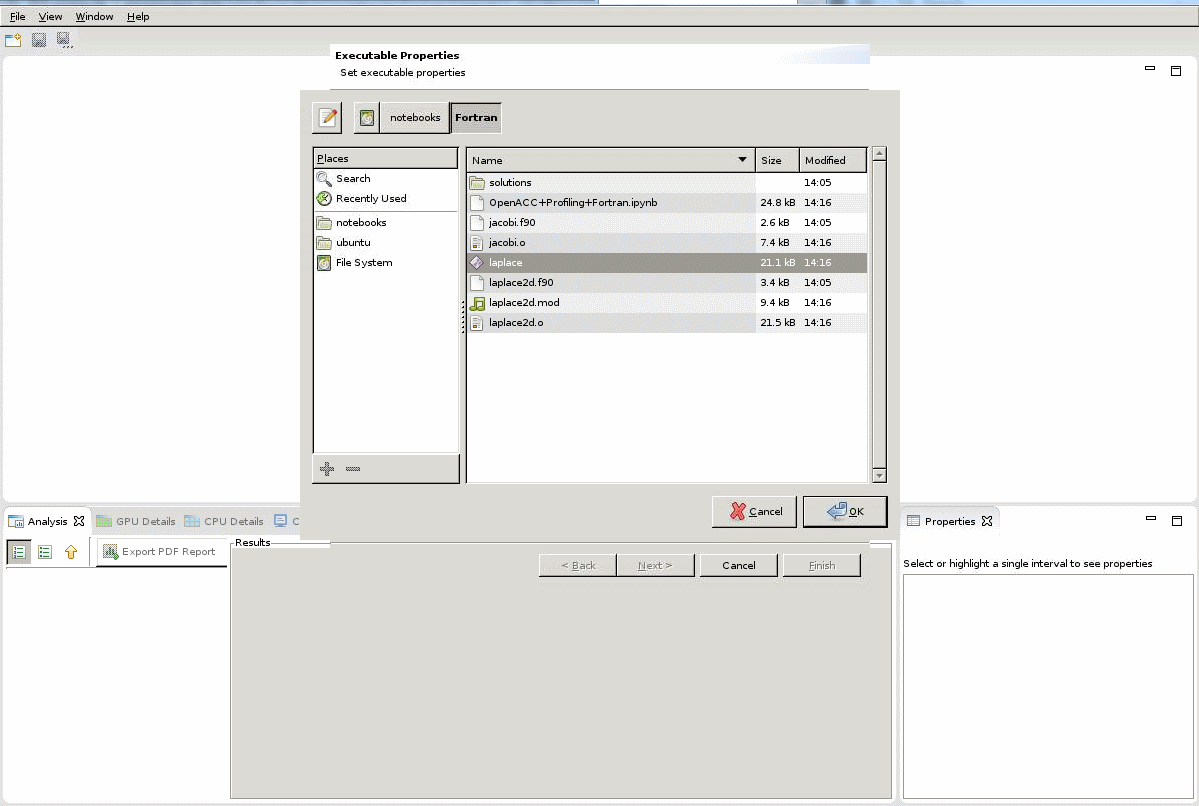Select the laplace2d.f90 file
1199x806 pixels.
[521, 283]
